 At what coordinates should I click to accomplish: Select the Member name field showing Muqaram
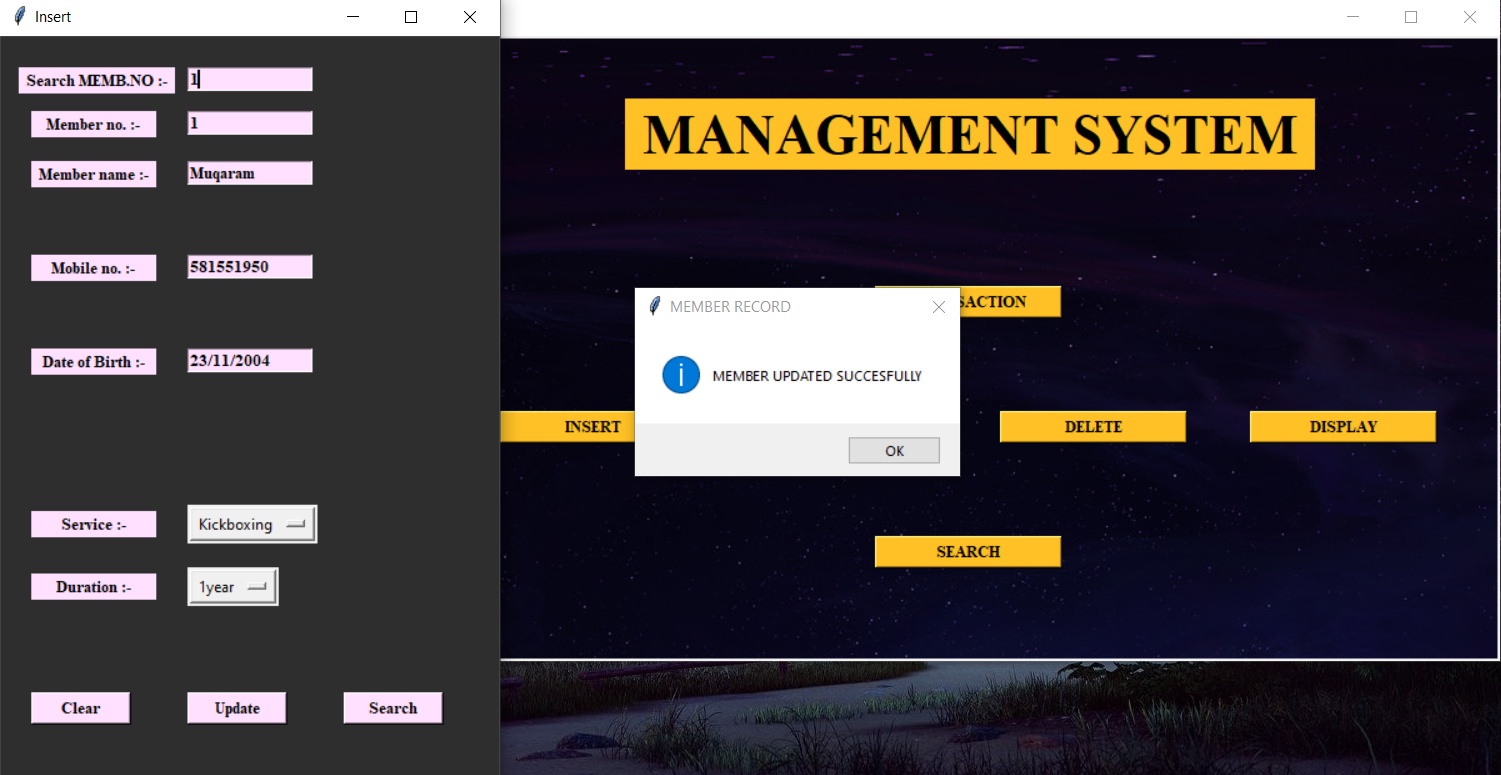pyautogui.click(x=249, y=172)
